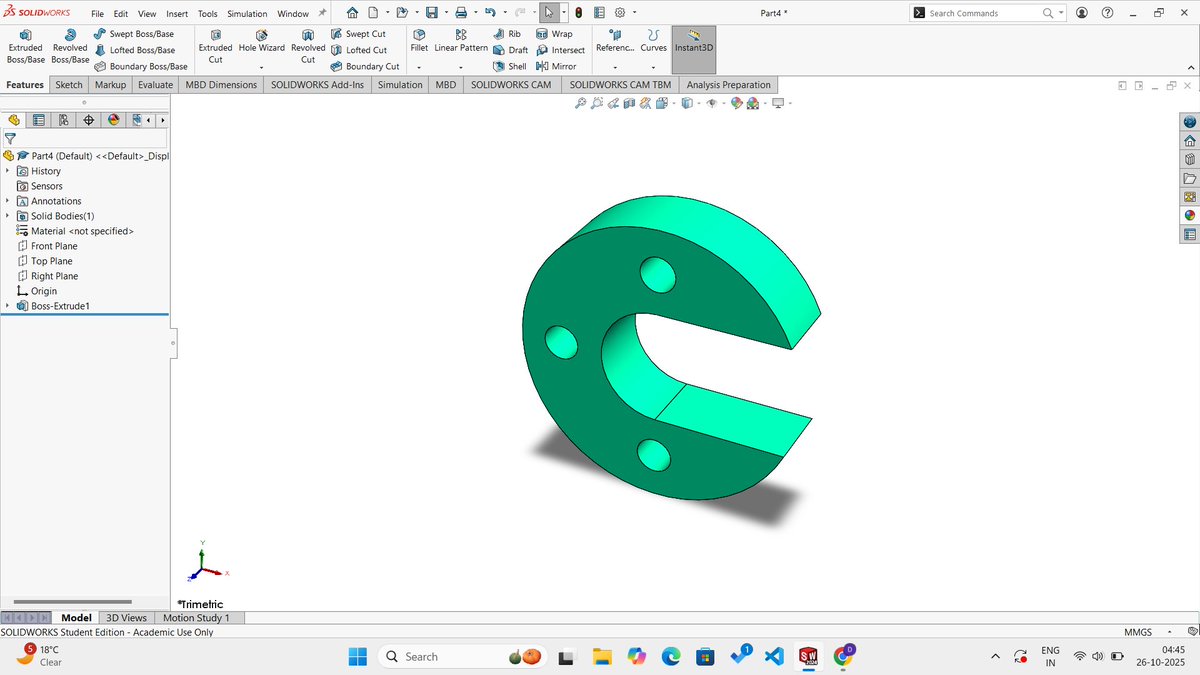Pick the Swept Cut tool
The height and width of the screenshot is (675, 1200).
pyautogui.click(x=357, y=34)
